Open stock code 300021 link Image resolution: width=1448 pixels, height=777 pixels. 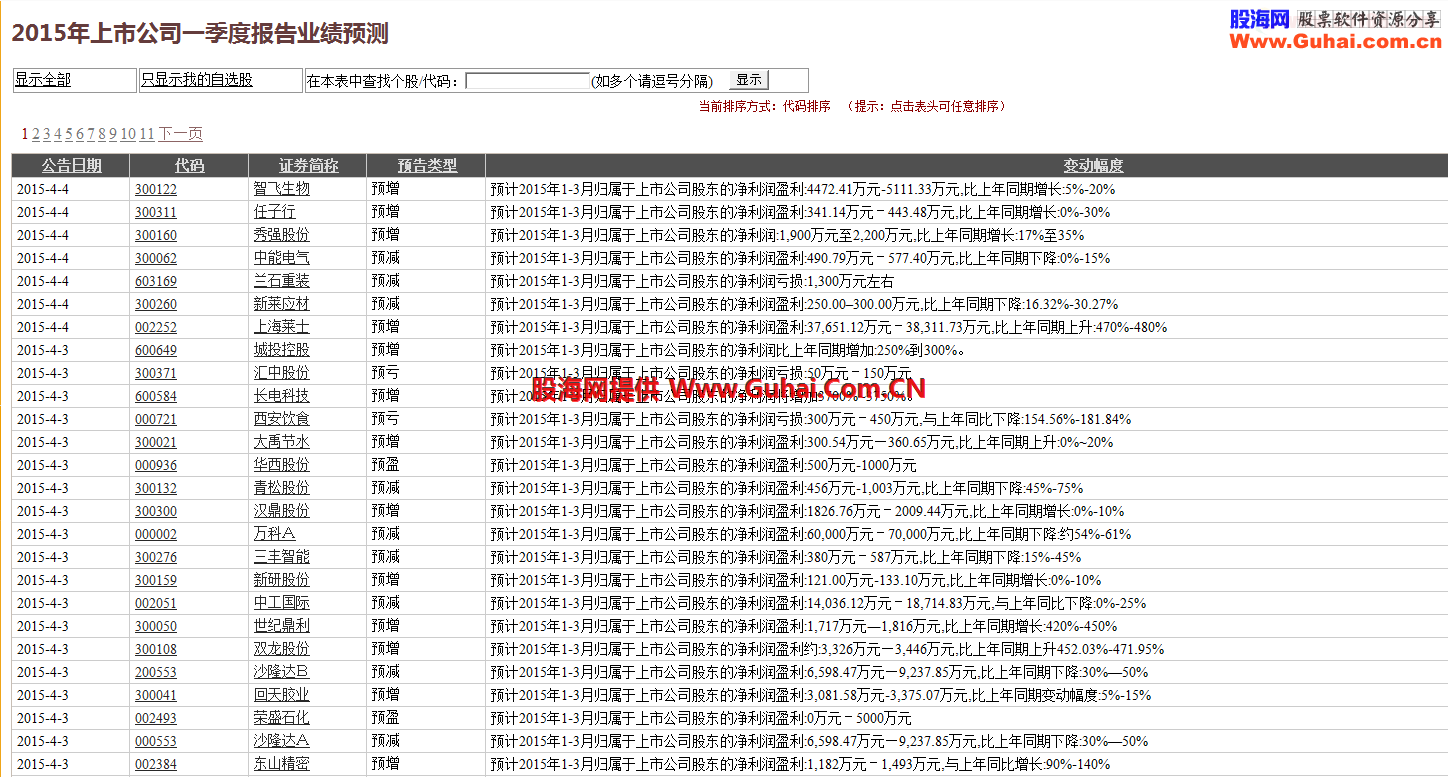(156, 442)
